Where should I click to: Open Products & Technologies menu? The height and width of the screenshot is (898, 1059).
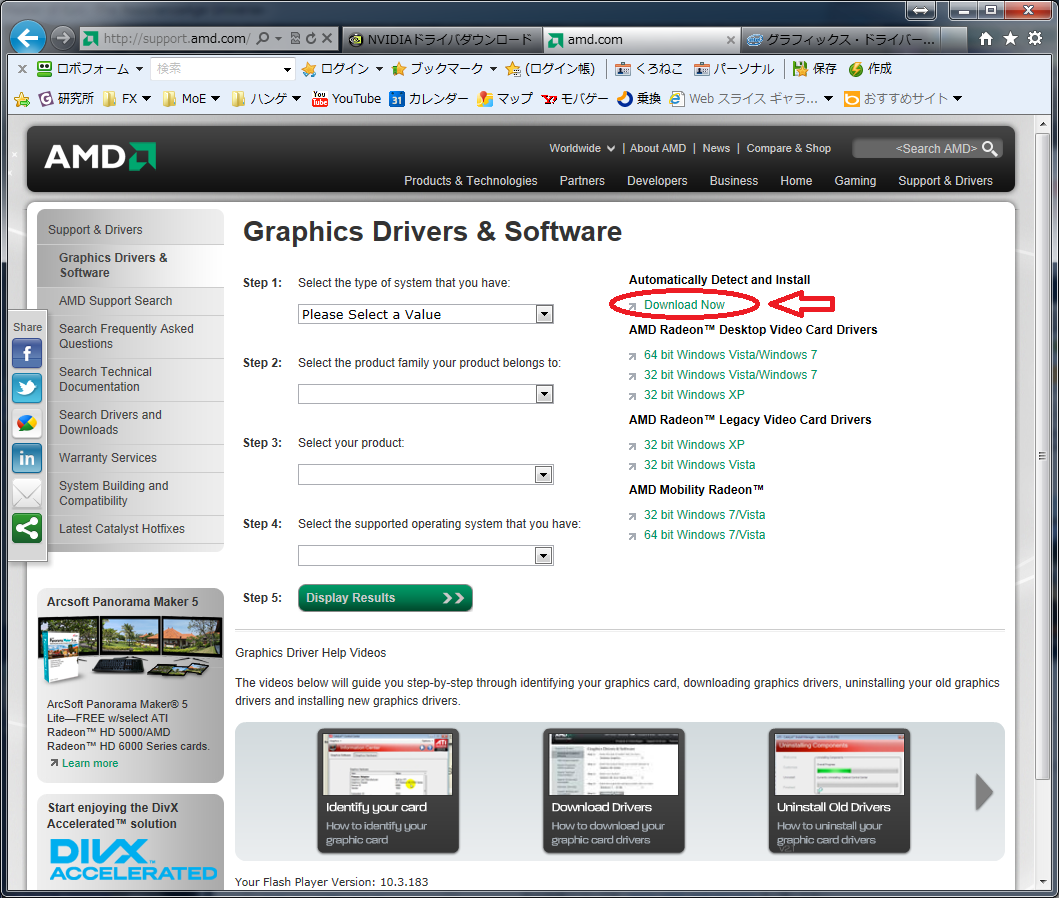471,181
